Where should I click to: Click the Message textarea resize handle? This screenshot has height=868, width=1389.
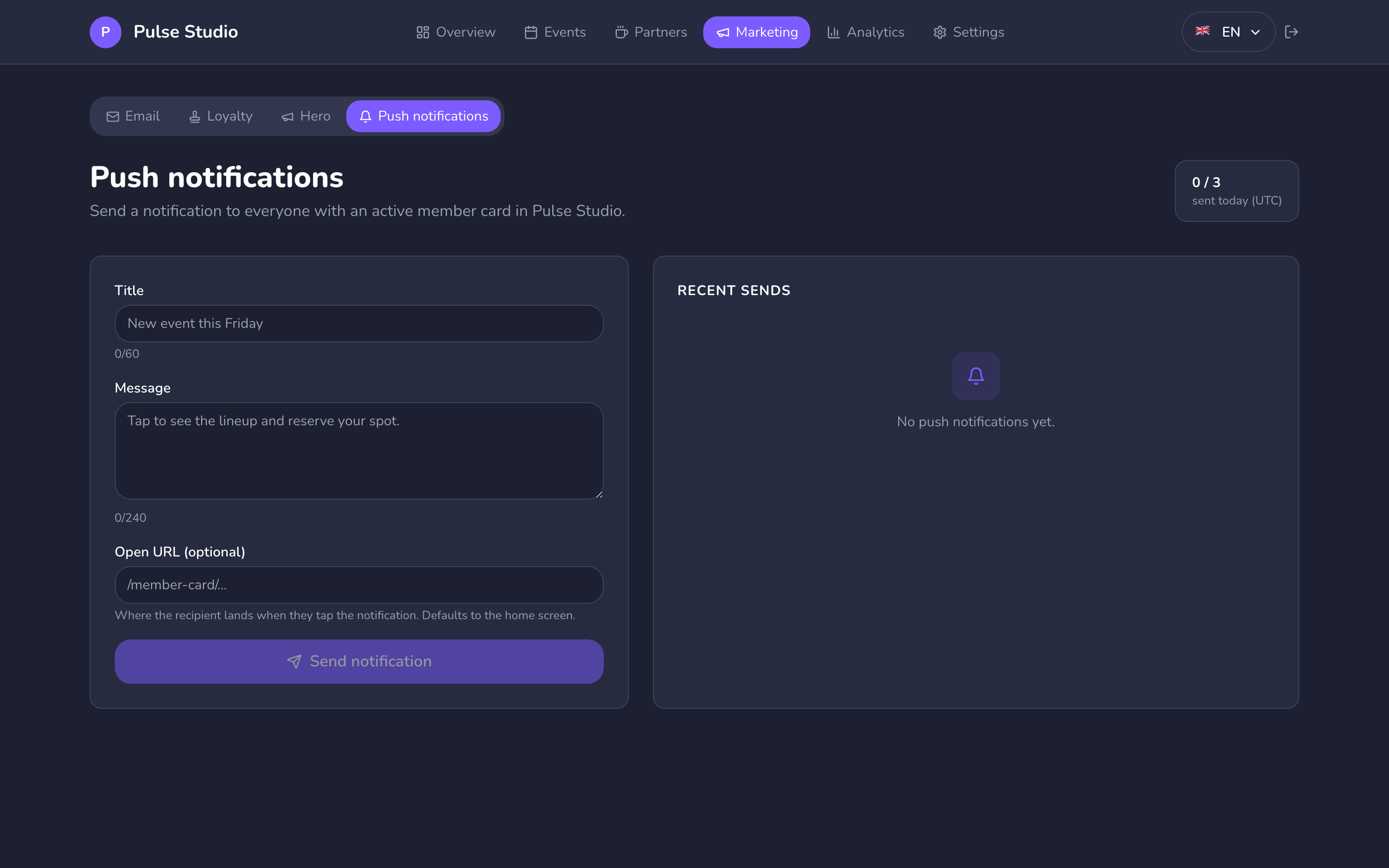point(599,494)
